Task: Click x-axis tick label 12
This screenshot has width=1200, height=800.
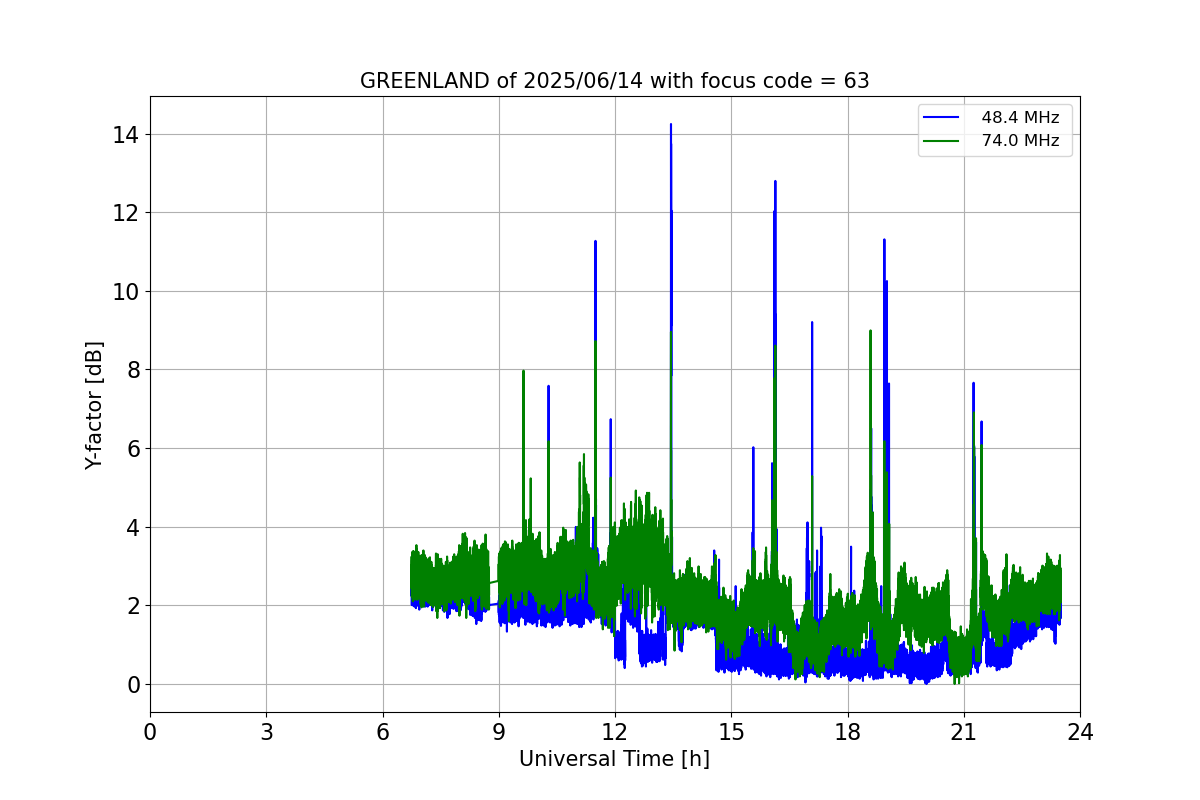Action: click(615, 732)
